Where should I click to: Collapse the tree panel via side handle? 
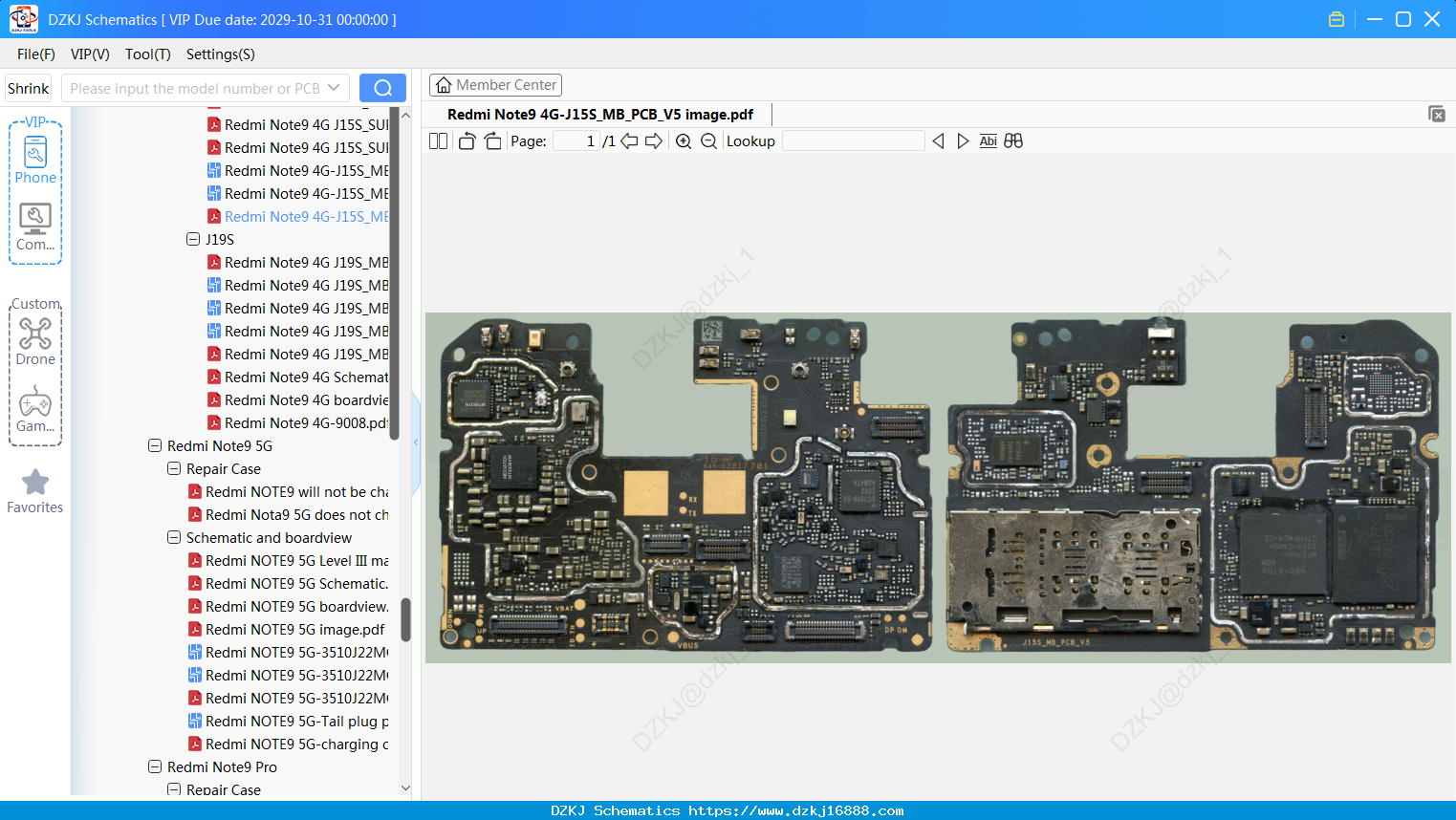point(416,442)
